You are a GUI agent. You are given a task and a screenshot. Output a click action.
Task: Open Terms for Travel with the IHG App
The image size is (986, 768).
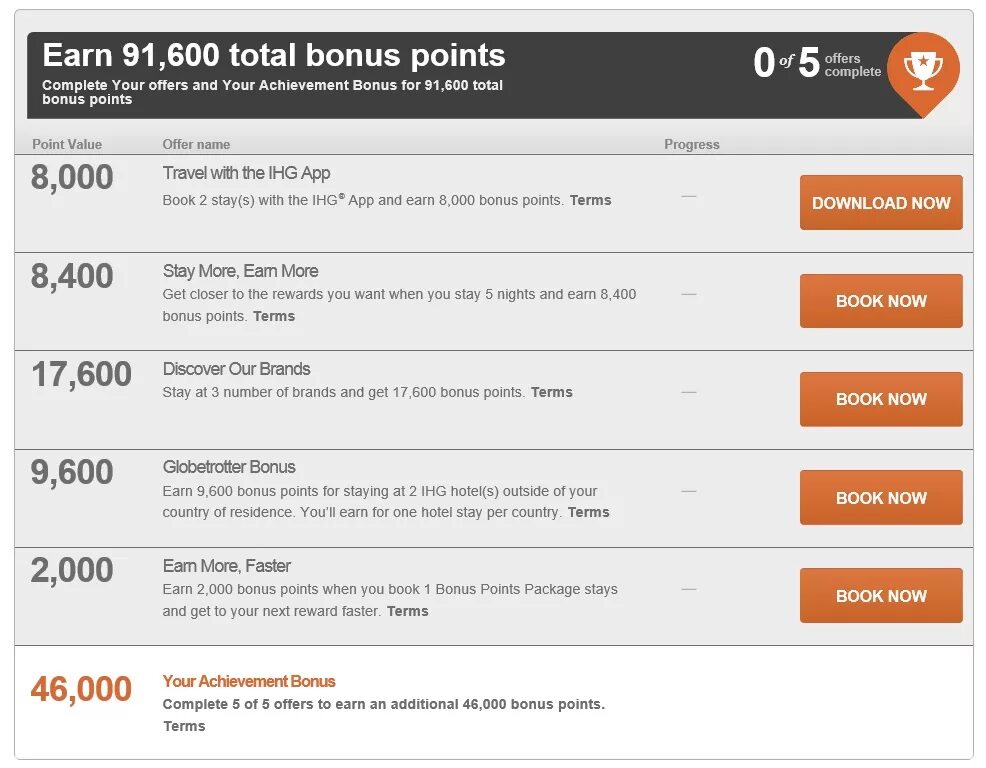click(590, 200)
